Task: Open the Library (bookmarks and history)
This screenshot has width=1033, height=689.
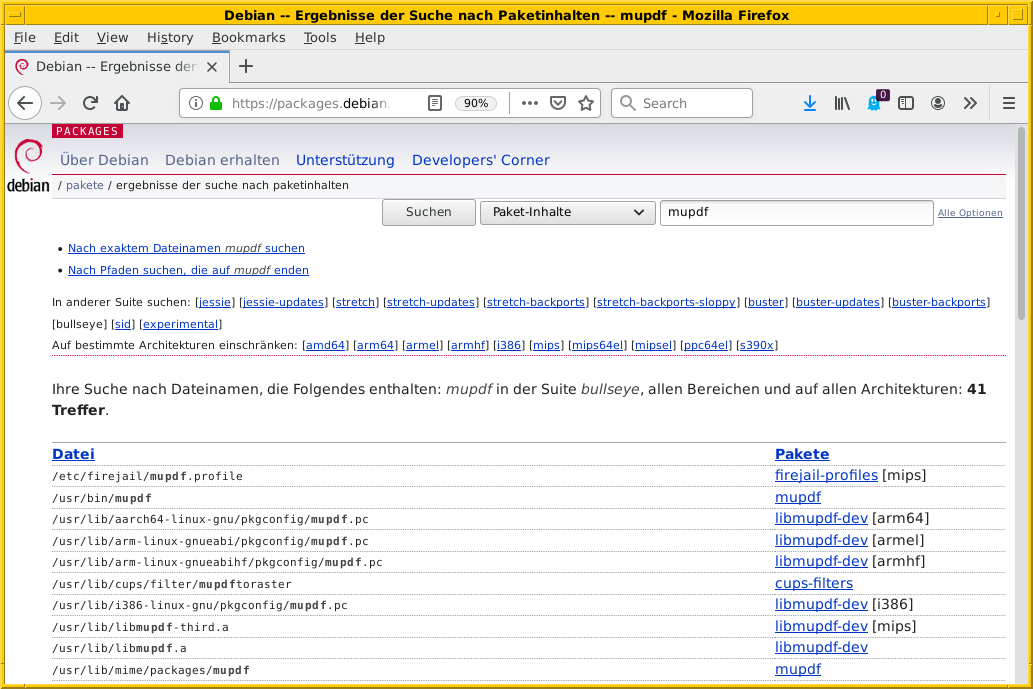Action: [x=842, y=103]
